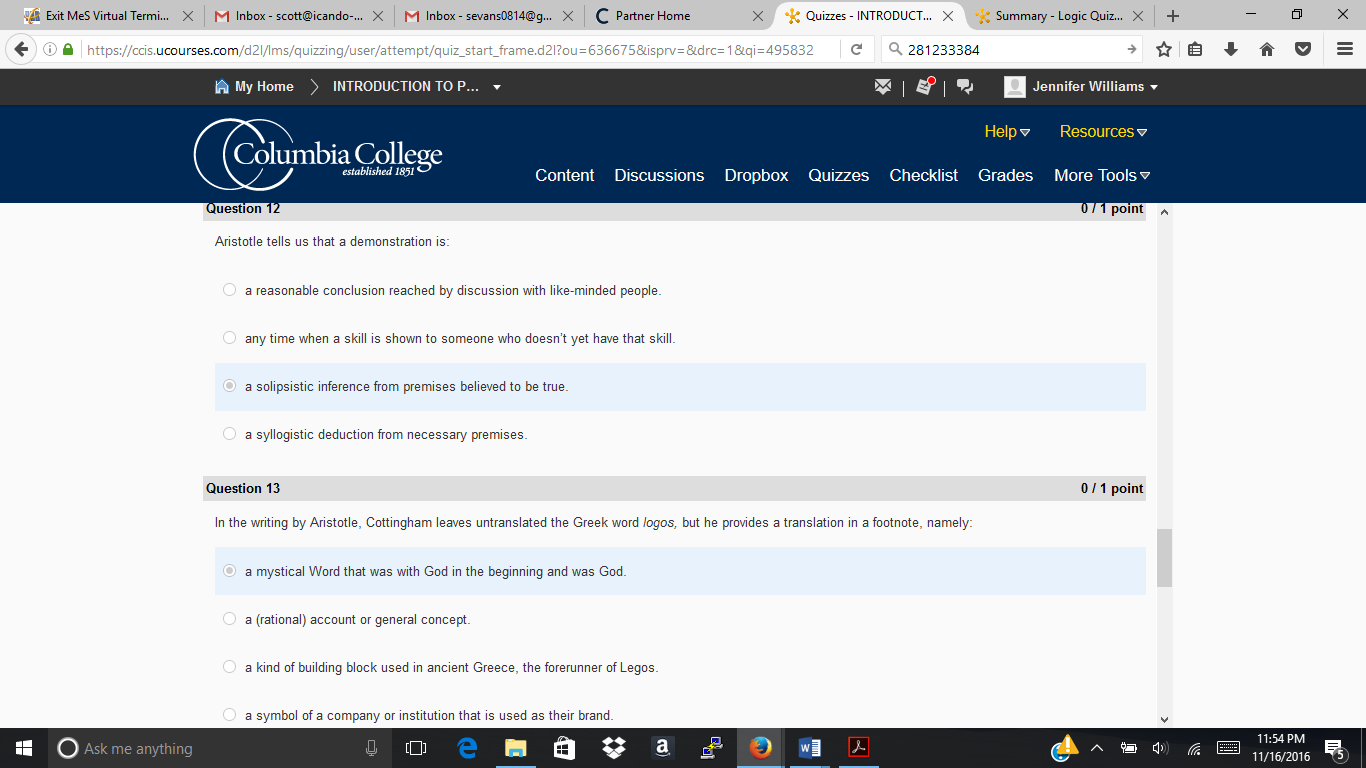Open Dropbox from the taskbar
The width and height of the screenshot is (1366, 768).
[x=614, y=748]
